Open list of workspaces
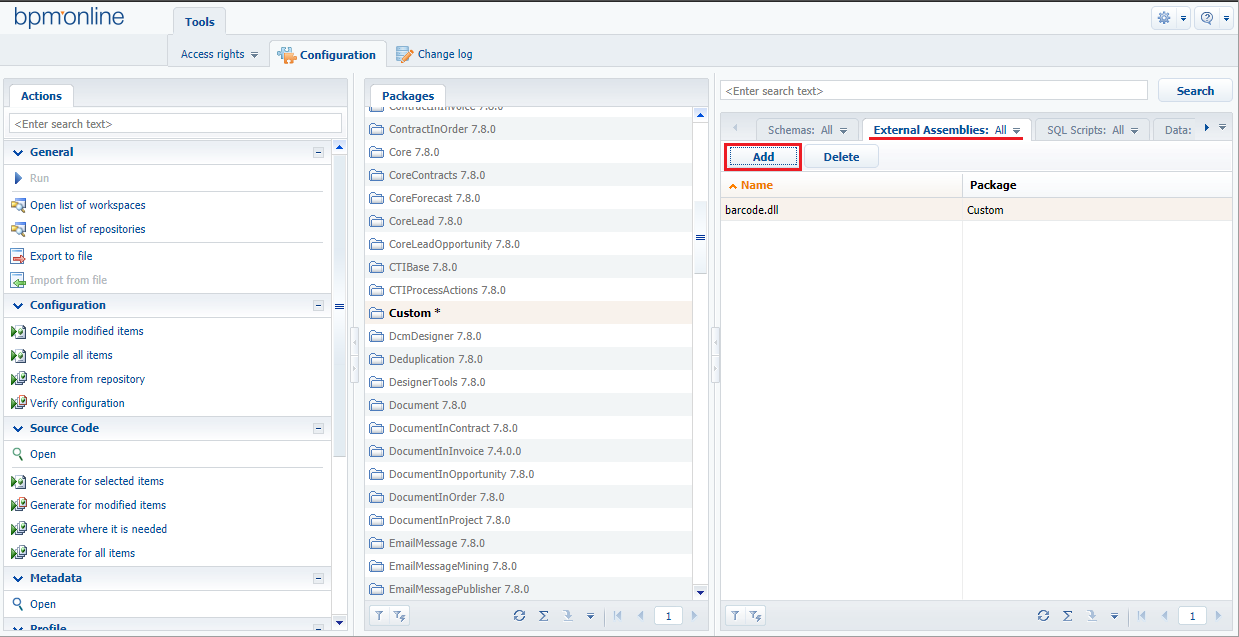The height and width of the screenshot is (637, 1239). pyautogui.click(x=87, y=205)
